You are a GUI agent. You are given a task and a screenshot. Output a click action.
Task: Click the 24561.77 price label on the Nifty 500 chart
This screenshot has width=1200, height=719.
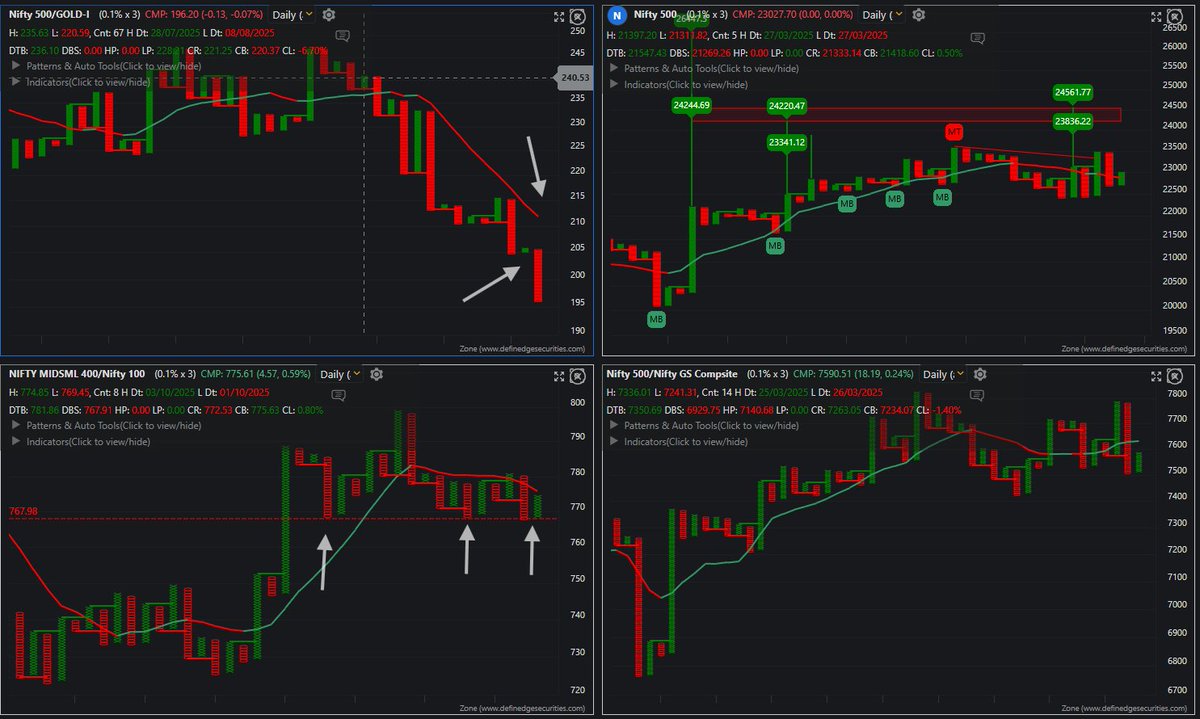point(1071,92)
